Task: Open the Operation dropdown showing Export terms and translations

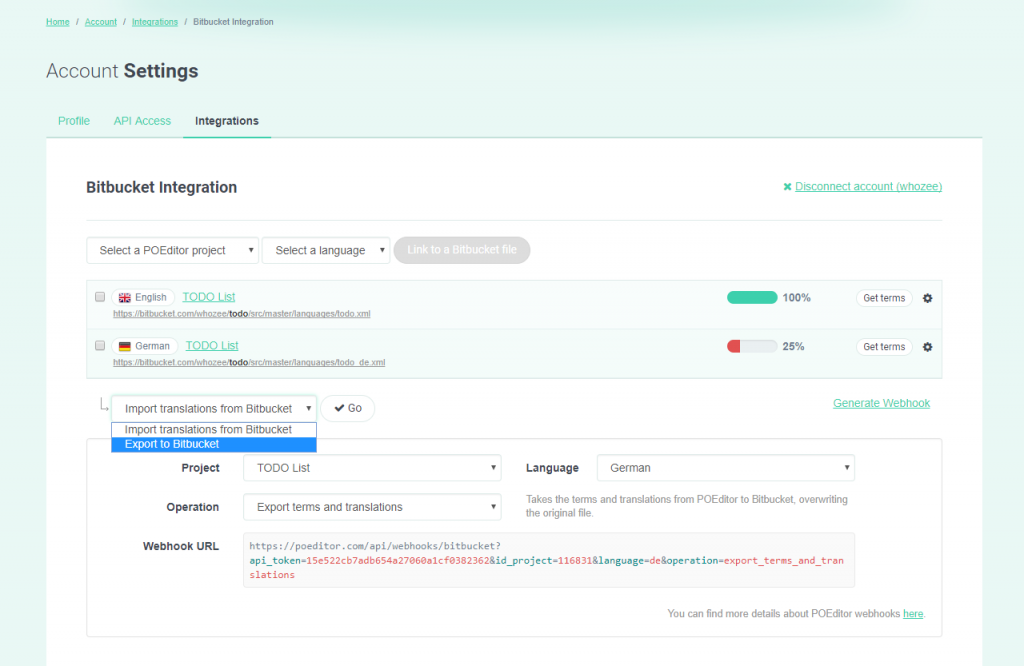Action: [372, 507]
